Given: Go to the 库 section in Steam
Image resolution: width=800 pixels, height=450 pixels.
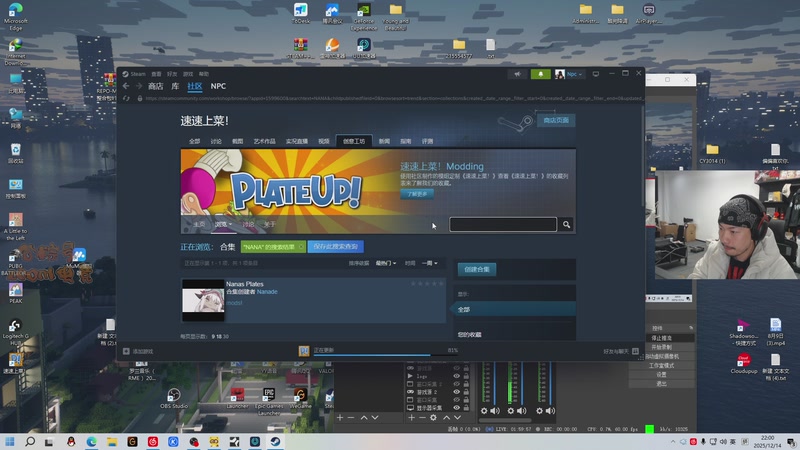Looking at the screenshot, I should 175,86.
